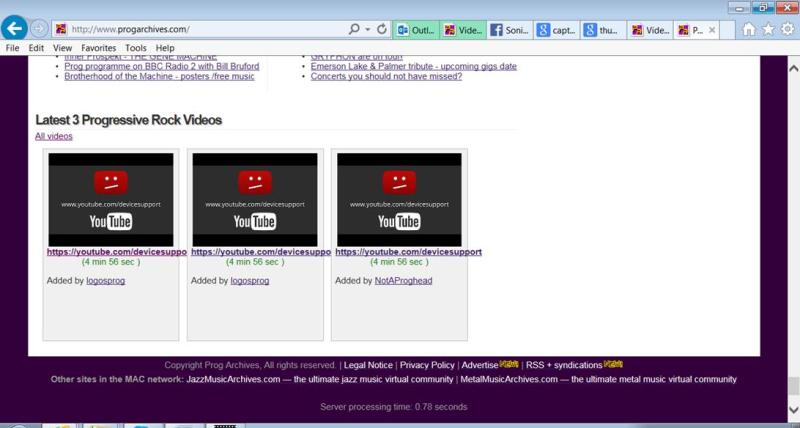The image size is (800, 428).
Task: Open the Tools gear icon
Action: (x=788, y=30)
